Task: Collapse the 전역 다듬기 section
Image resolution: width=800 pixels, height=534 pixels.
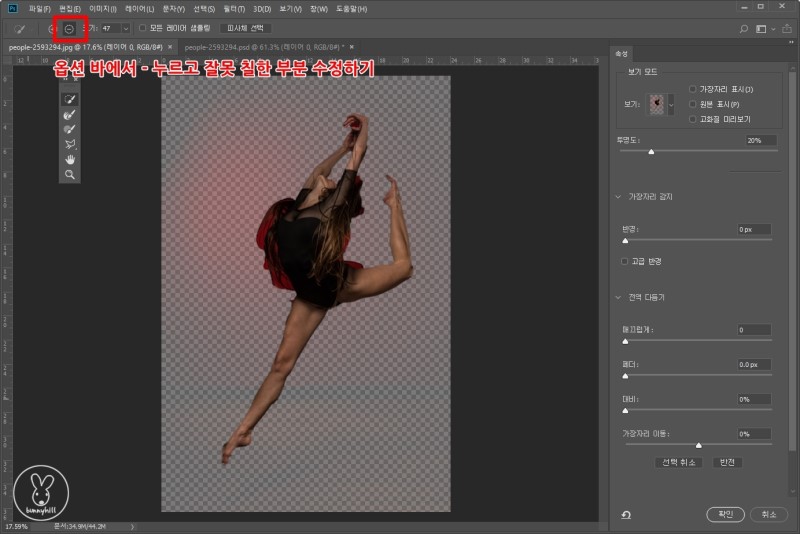Action: [x=619, y=297]
